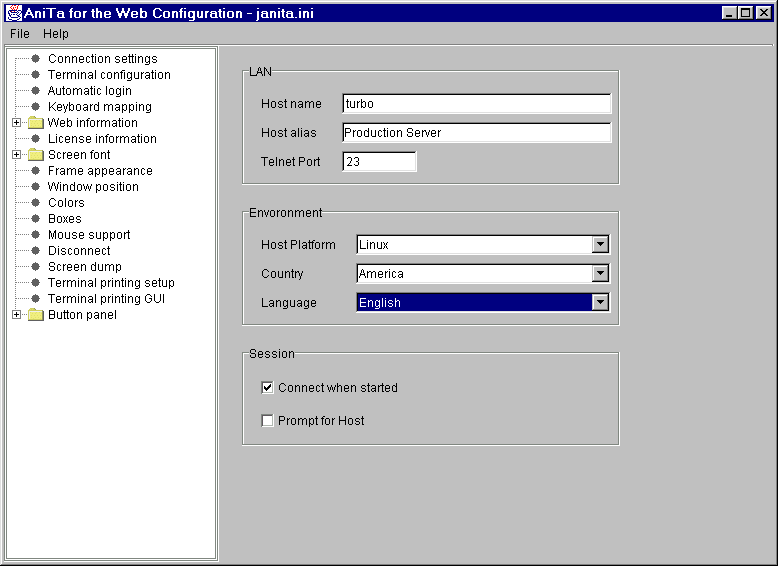Minimize the AniTa Configuration window

(x=729, y=13)
